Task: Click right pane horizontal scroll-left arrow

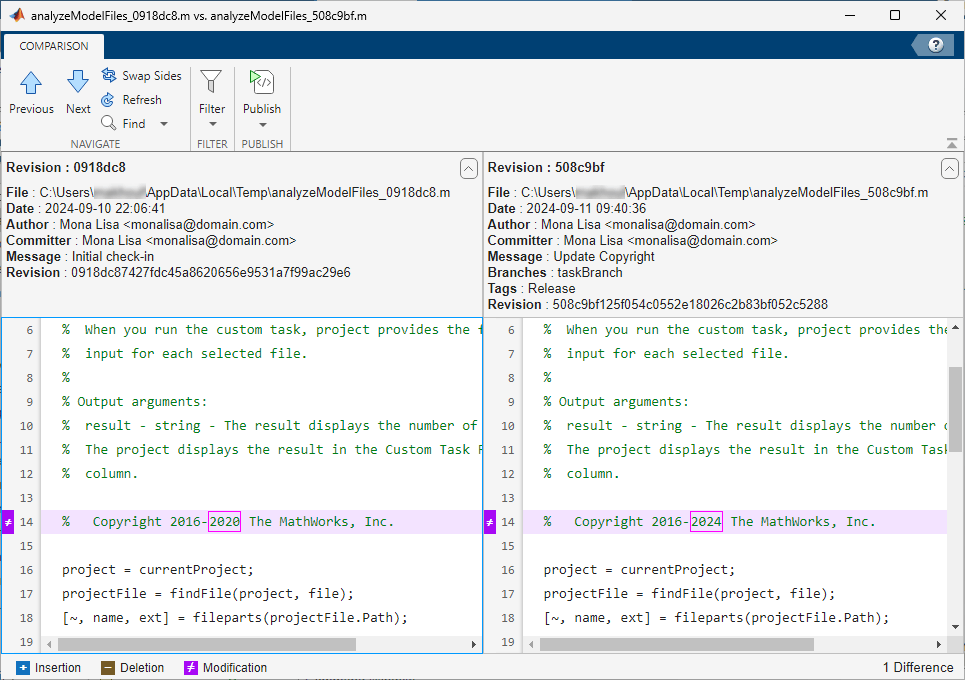Action: click(531, 644)
